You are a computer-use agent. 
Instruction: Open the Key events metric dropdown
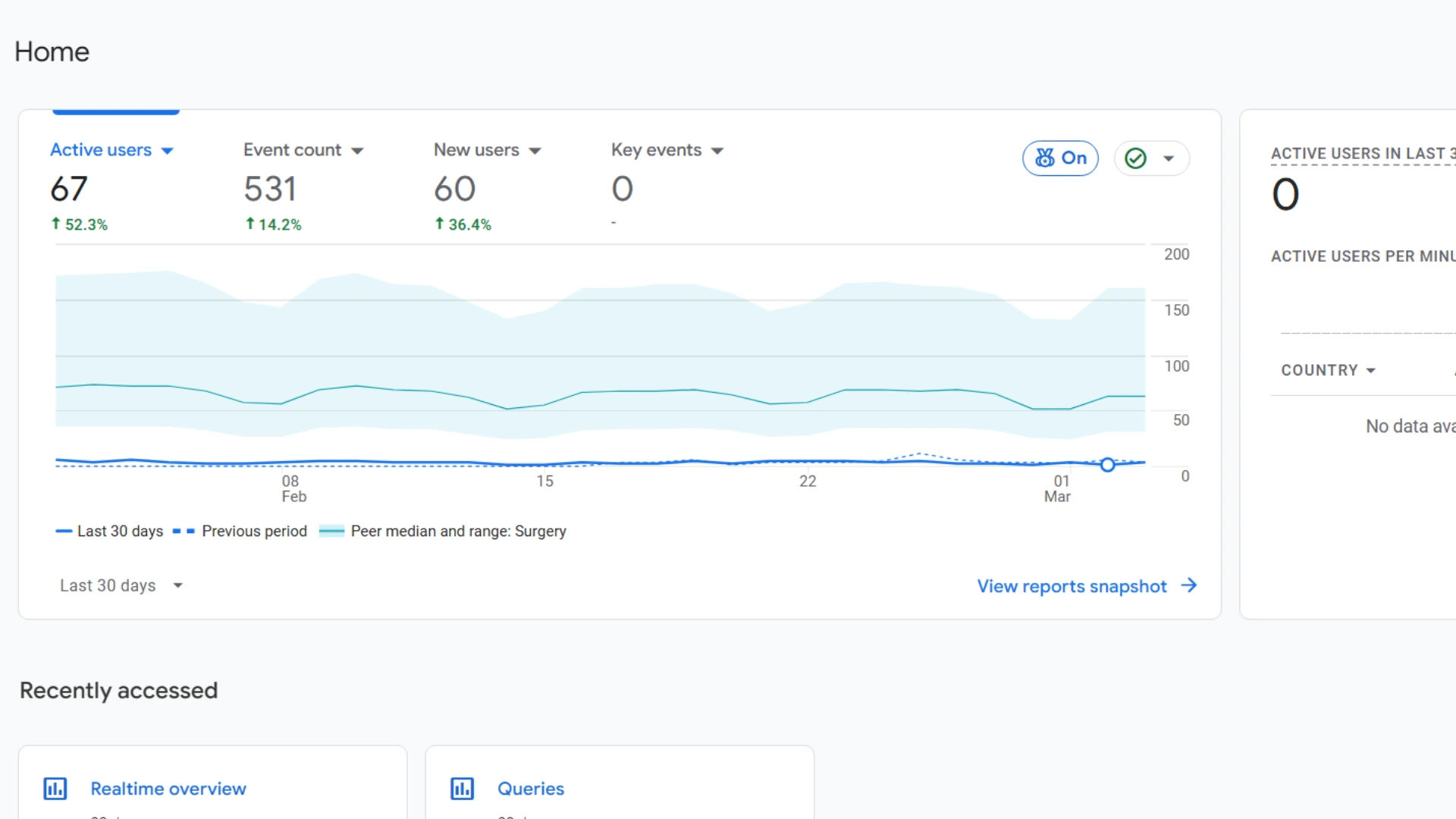[x=717, y=151]
